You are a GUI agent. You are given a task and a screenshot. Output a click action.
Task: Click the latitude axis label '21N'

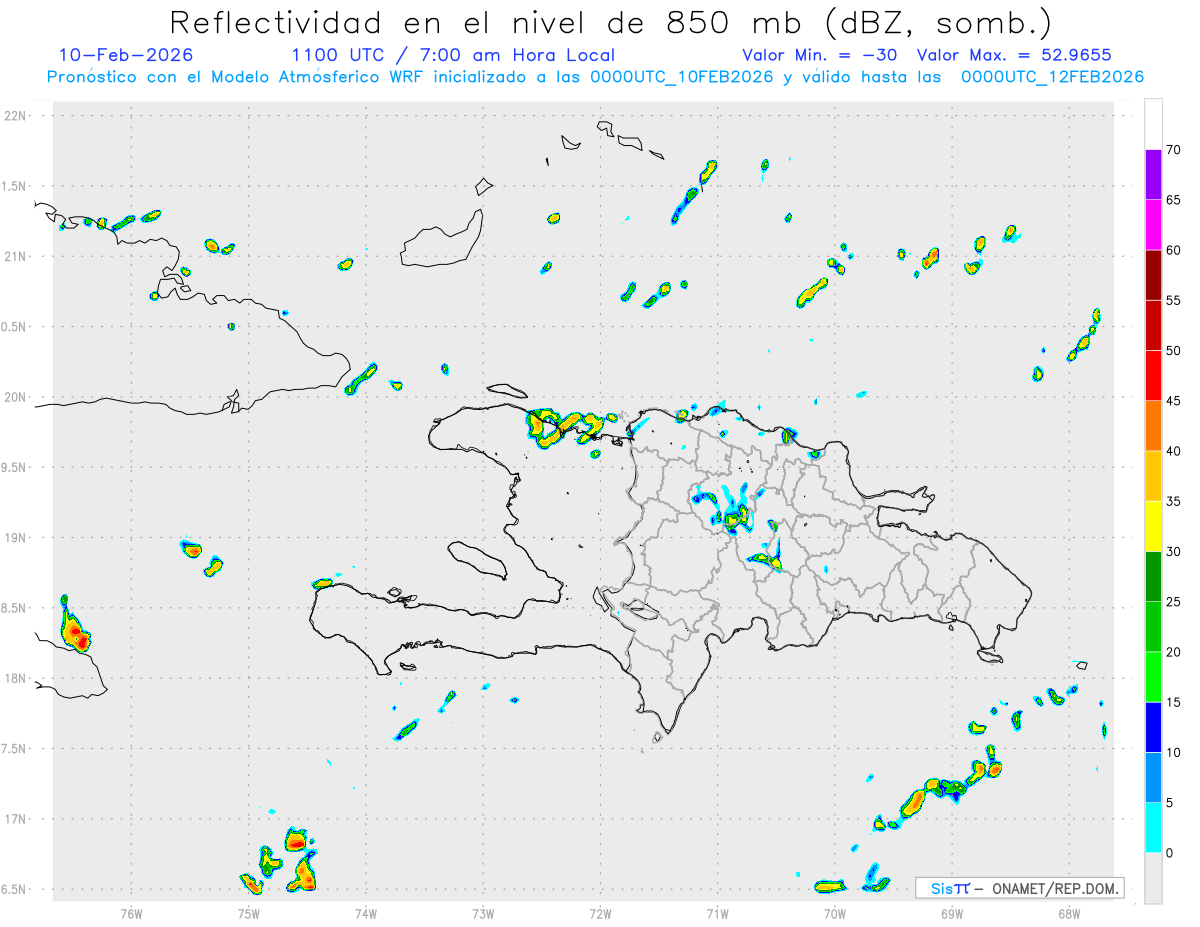click(16, 257)
